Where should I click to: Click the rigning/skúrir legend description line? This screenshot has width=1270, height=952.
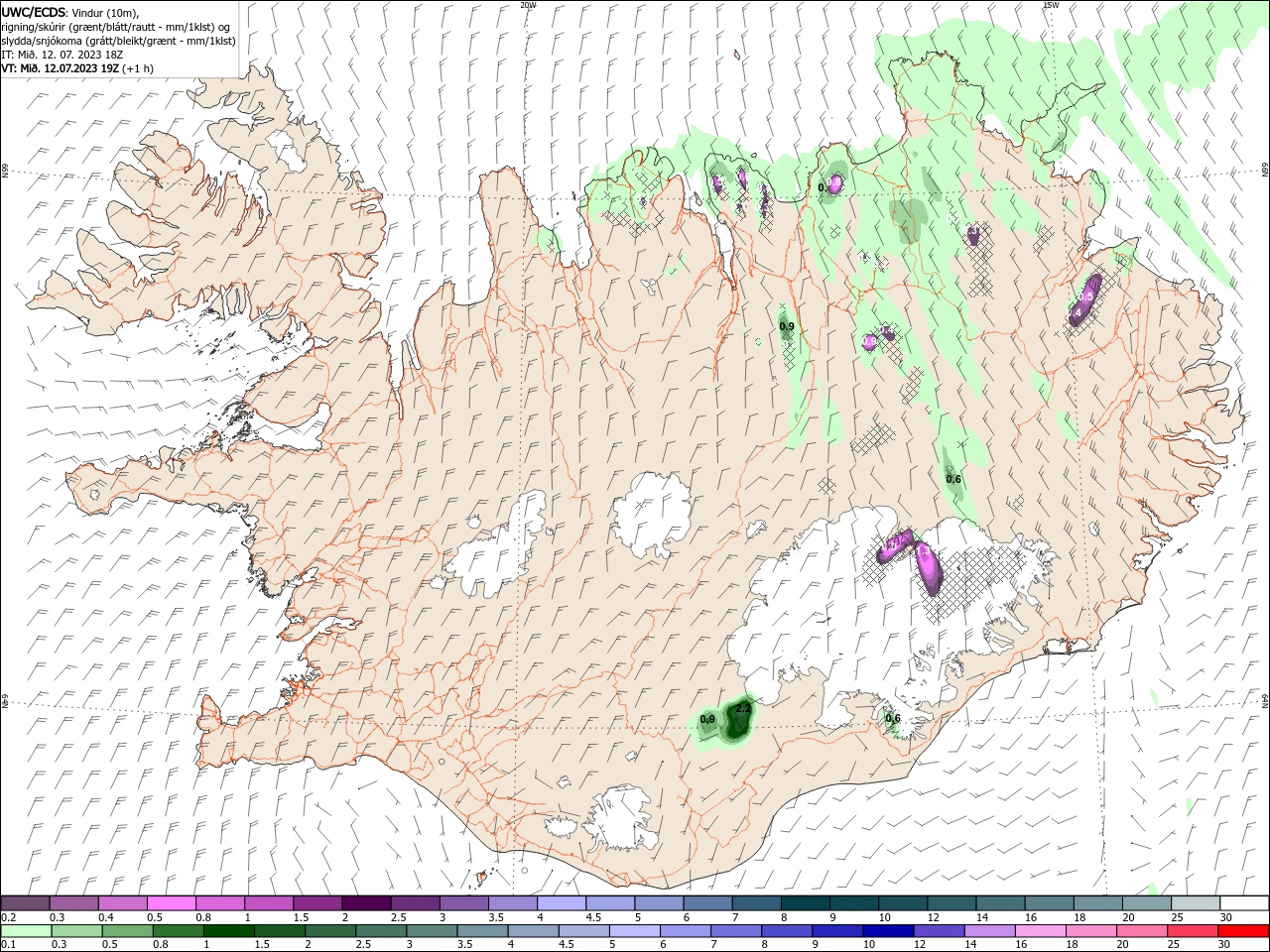[x=116, y=27]
